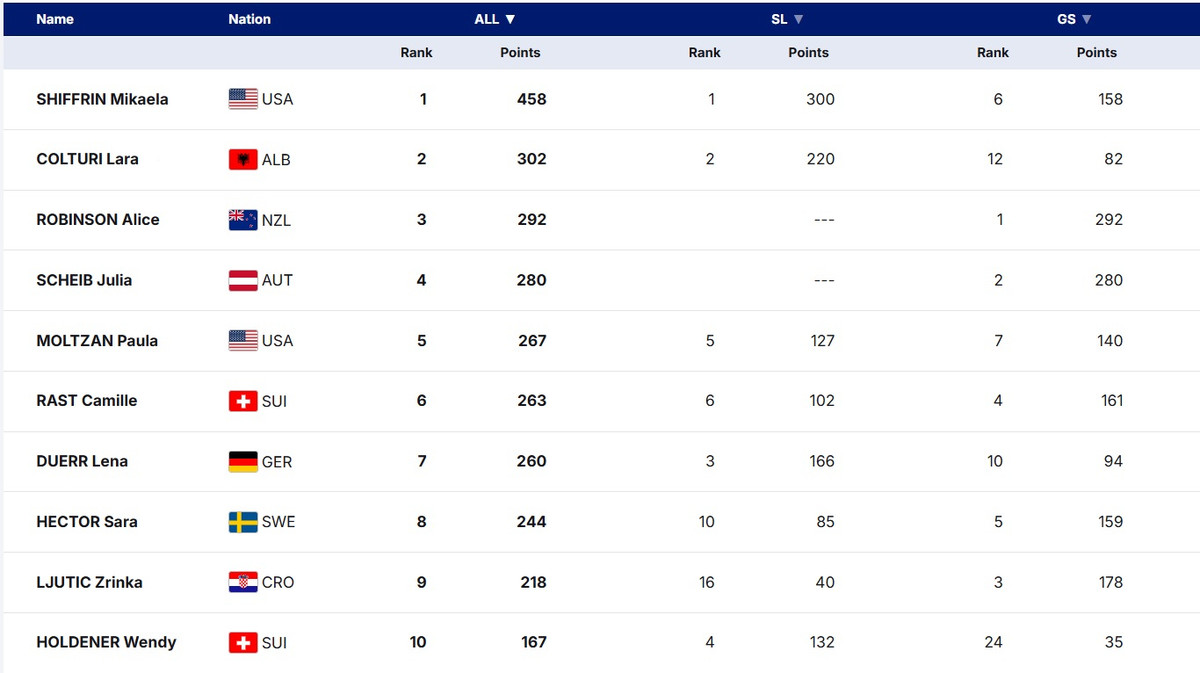Click Holdener's Switzerland flag icon
The width and height of the screenshot is (1200, 673).
[x=243, y=643]
